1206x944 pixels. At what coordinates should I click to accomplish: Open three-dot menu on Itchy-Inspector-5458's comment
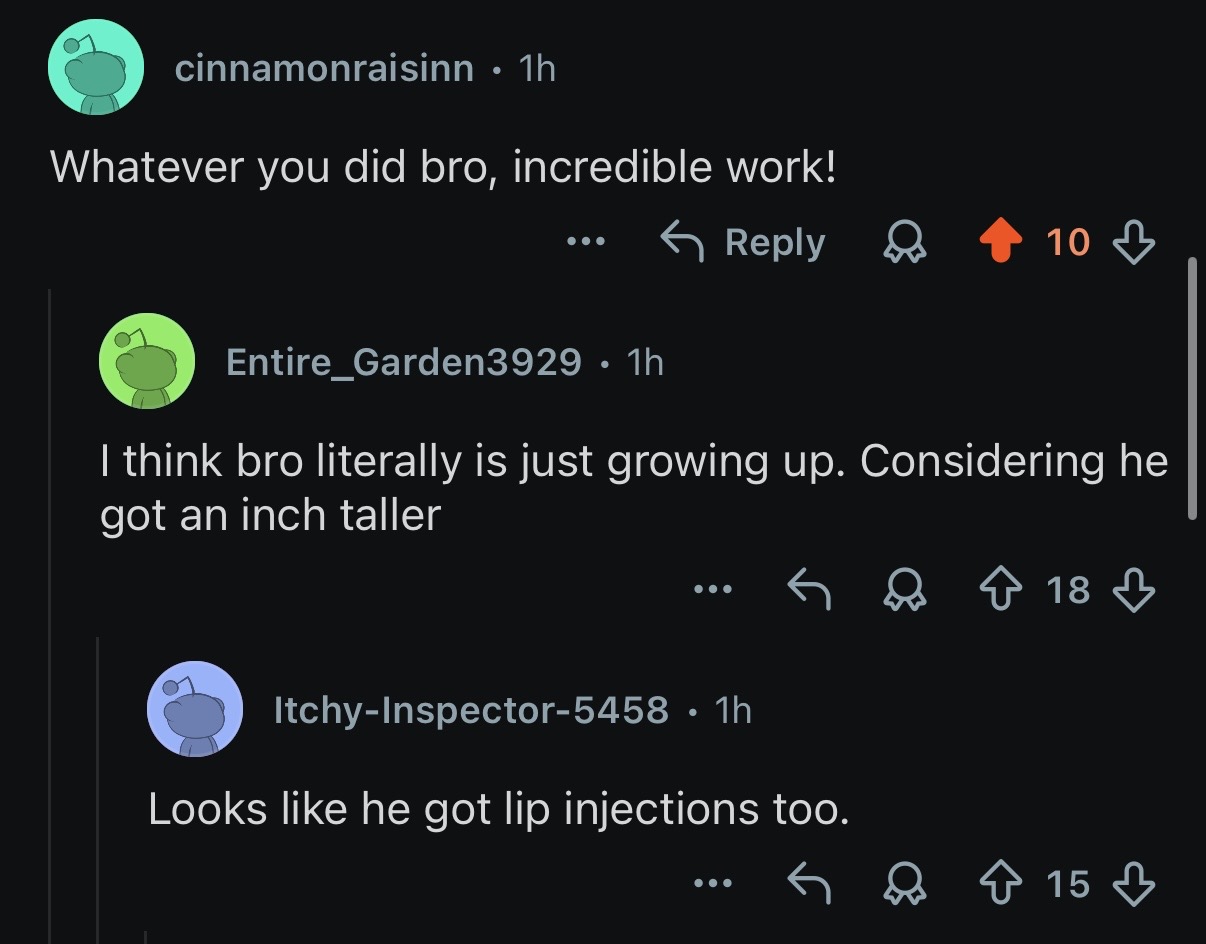pos(714,883)
